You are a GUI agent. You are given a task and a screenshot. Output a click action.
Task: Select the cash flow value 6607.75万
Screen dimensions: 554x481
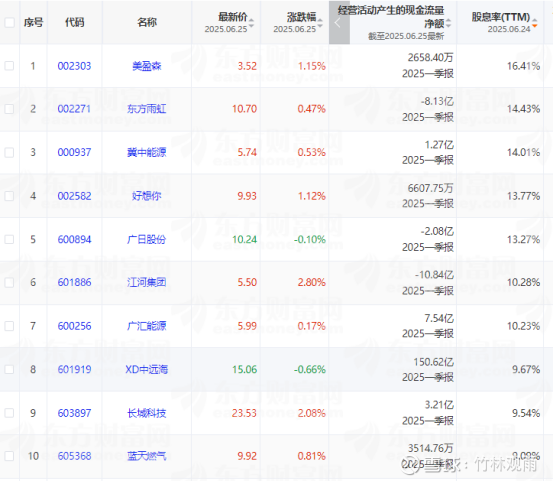click(x=430, y=188)
